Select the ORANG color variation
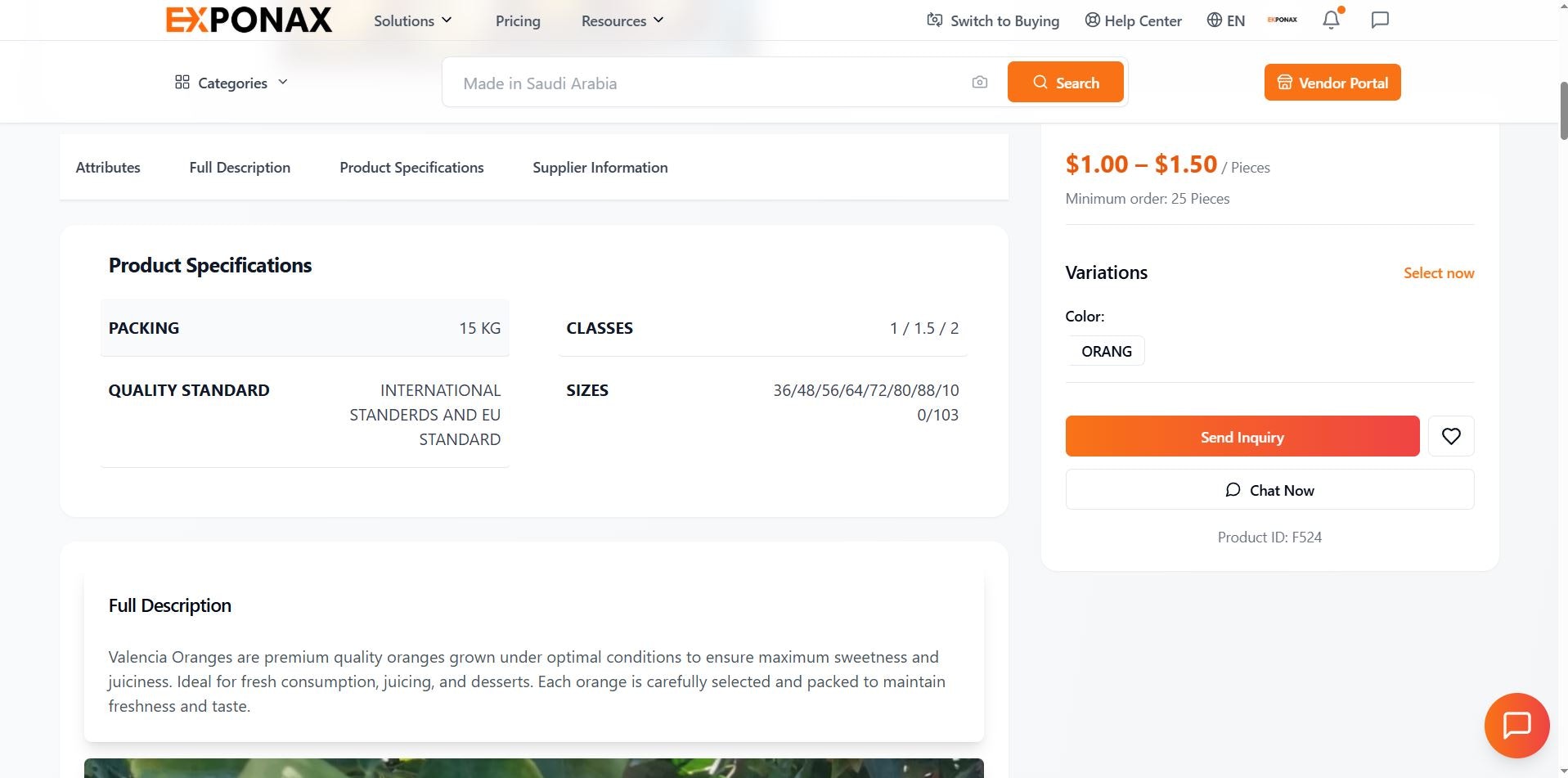1568x778 pixels. click(1105, 350)
